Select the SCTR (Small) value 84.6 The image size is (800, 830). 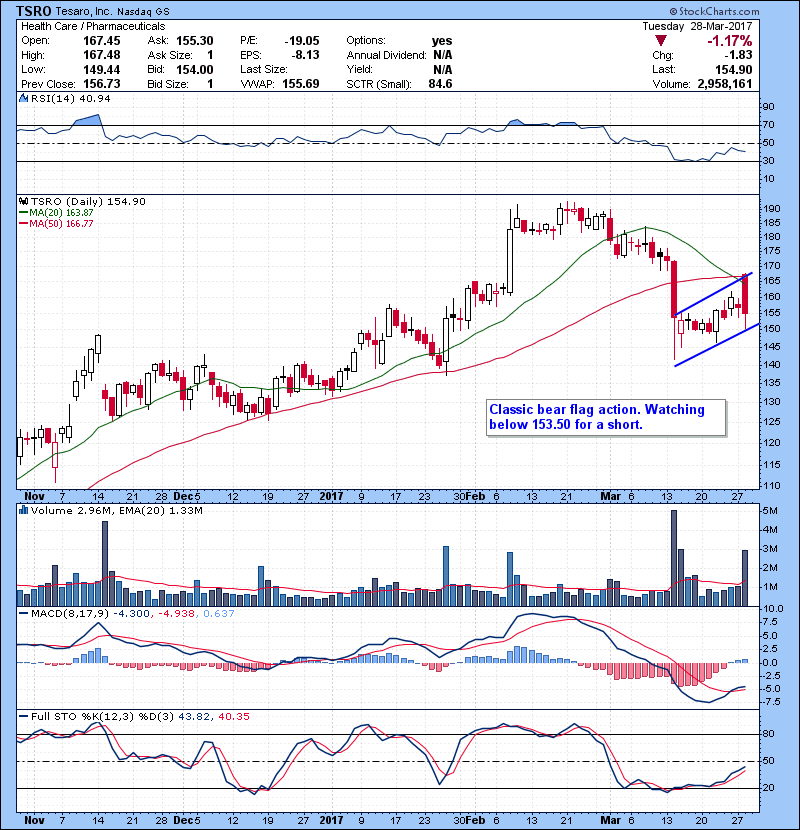coord(440,84)
